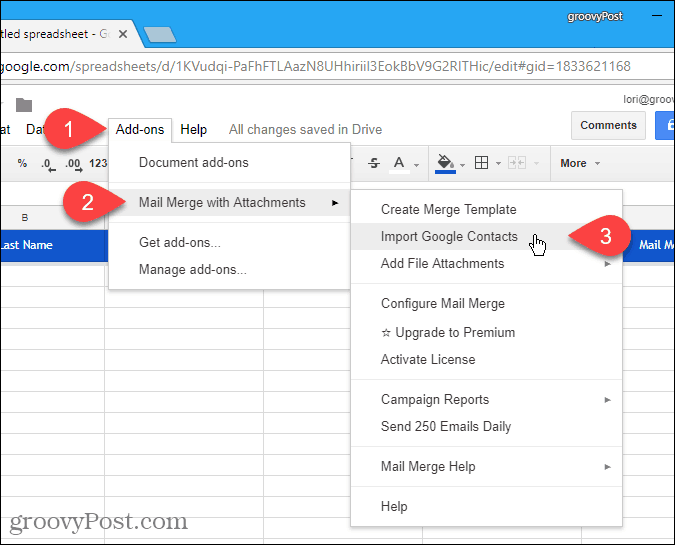Click the text color A icon
The image size is (675, 545).
(399, 164)
